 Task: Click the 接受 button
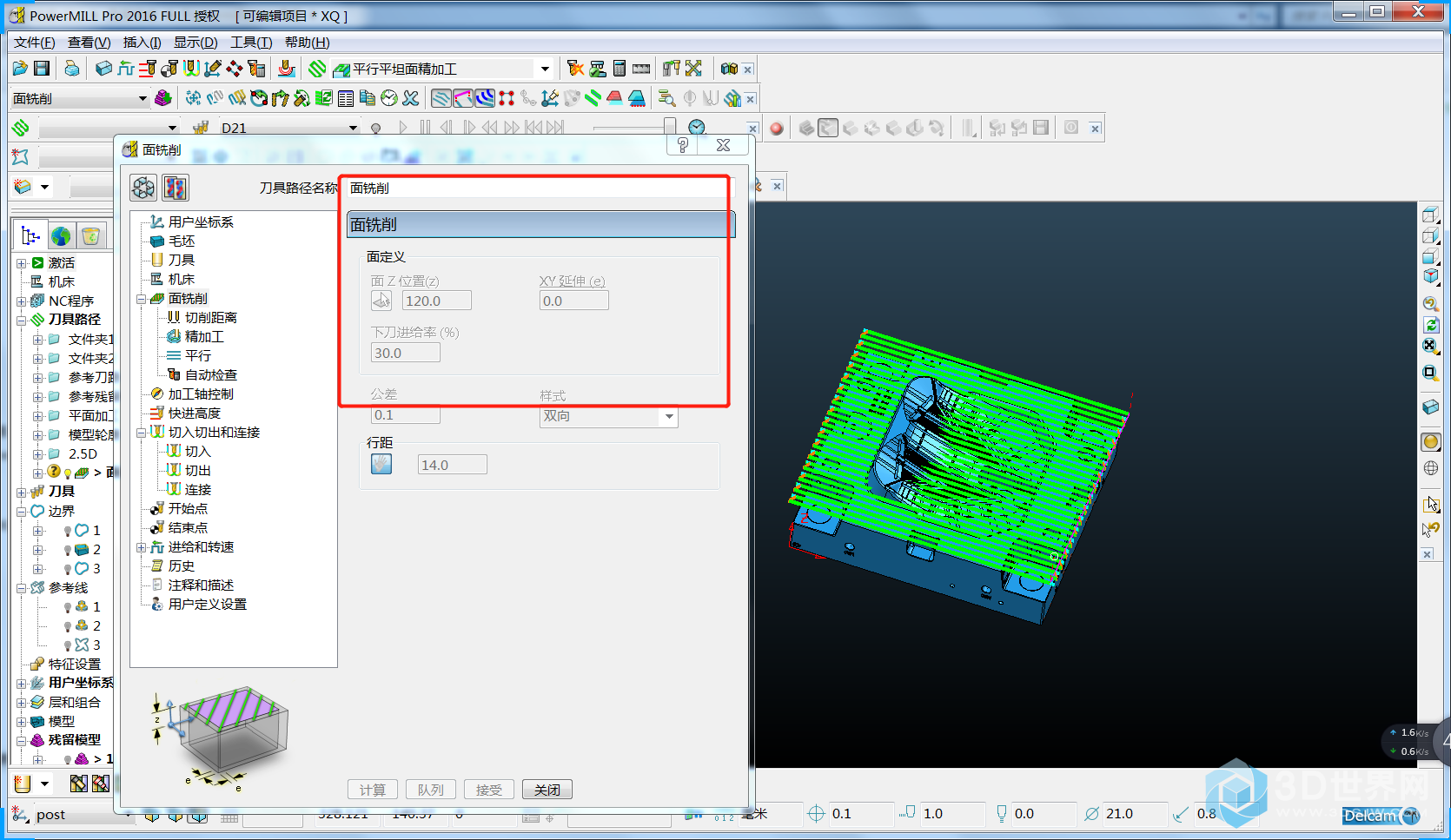489,790
